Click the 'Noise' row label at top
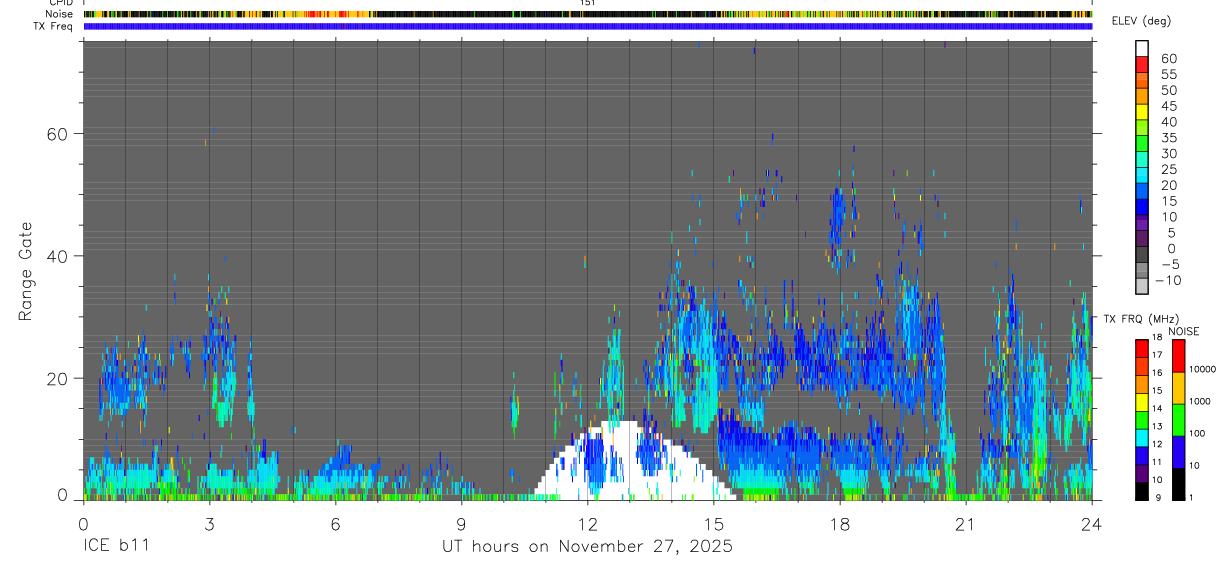 tap(60, 14)
